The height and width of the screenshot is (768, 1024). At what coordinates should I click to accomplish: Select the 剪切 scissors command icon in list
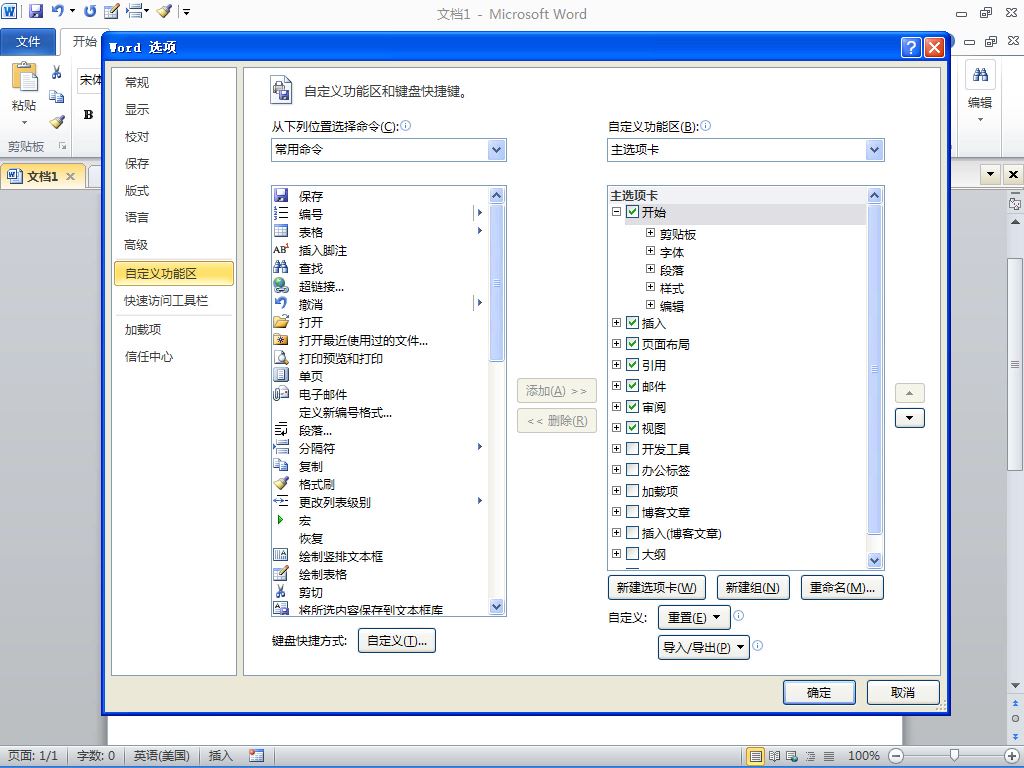click(x=281, y=591)
